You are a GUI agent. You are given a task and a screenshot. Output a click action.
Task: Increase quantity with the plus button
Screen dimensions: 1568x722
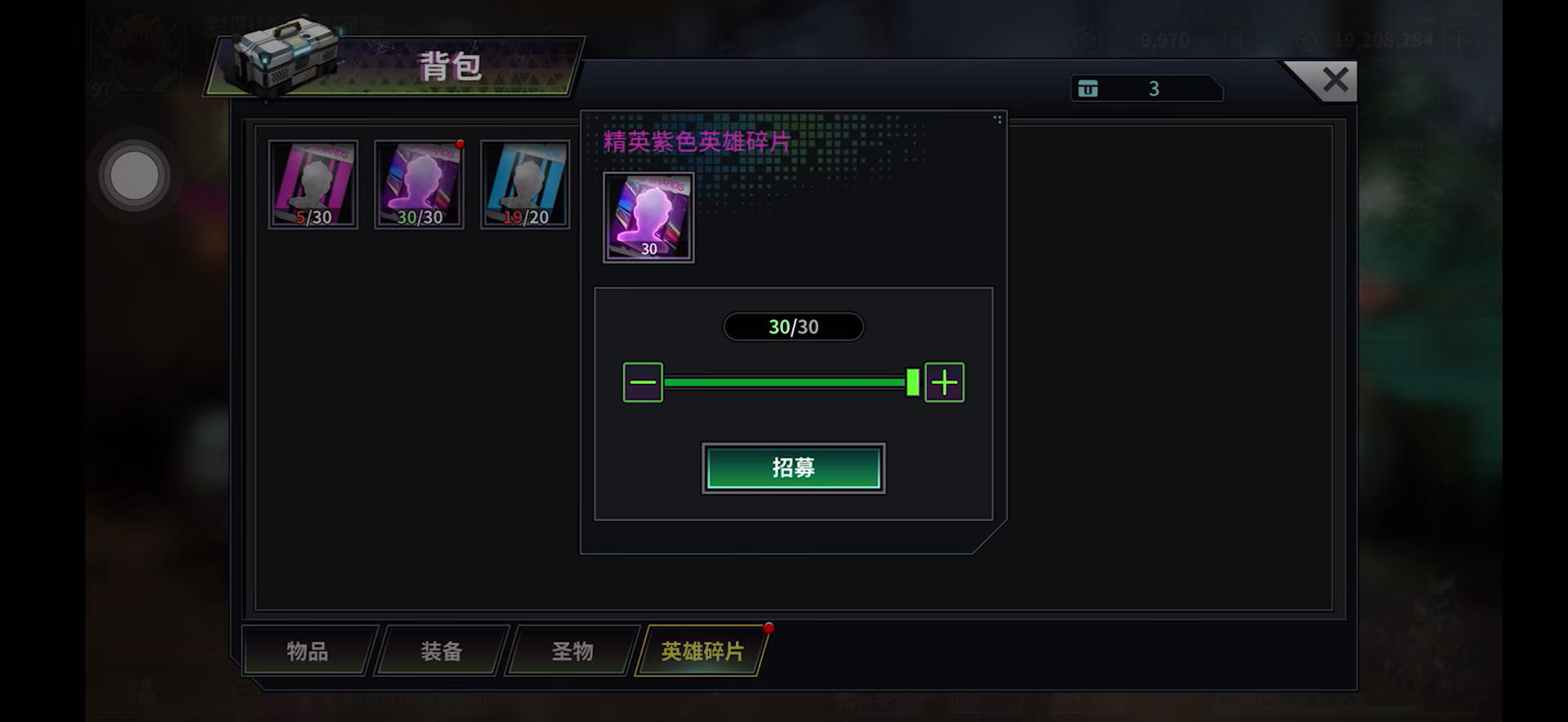point(944,382)
